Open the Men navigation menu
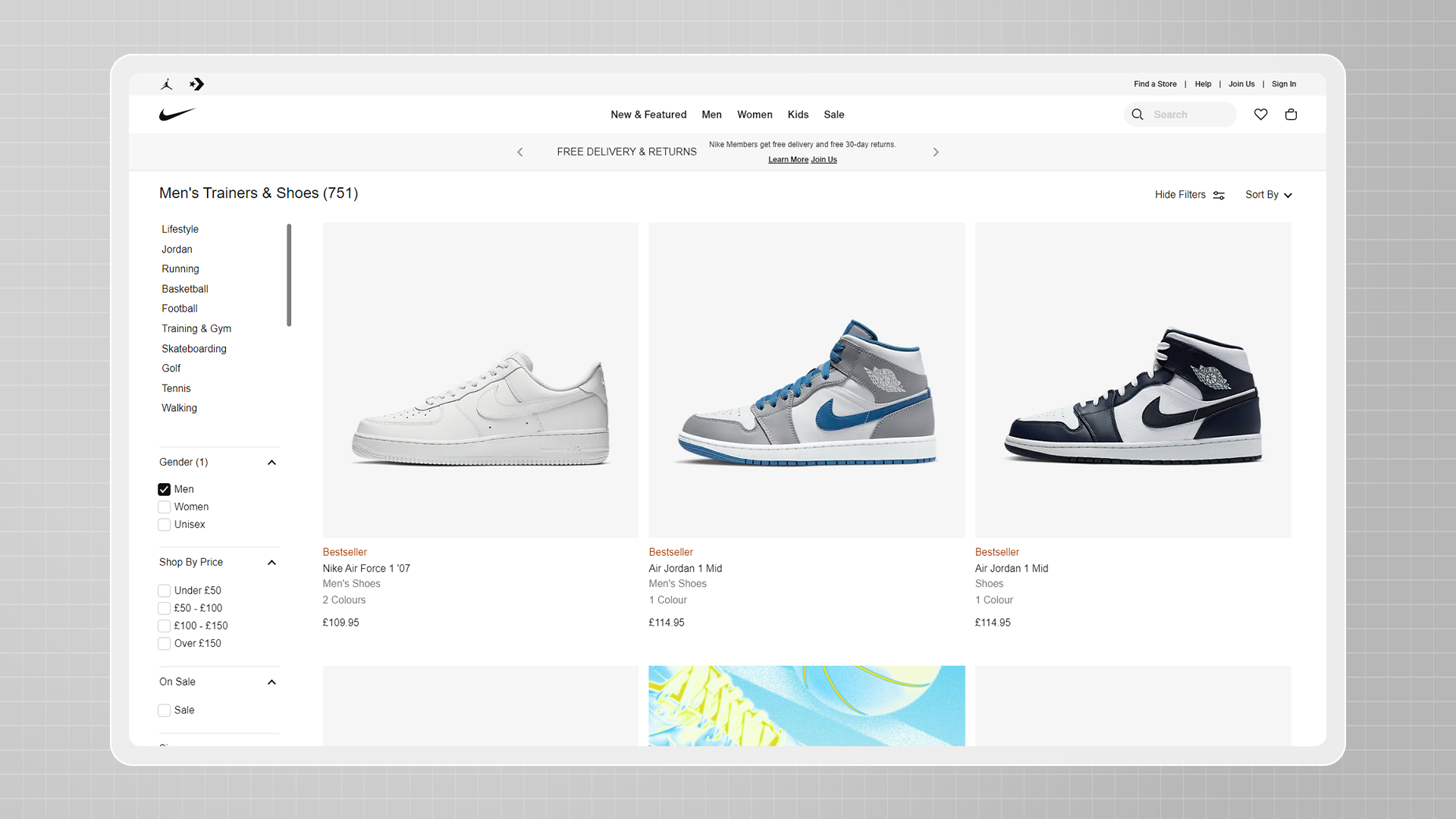This screenshot has height=819, width=1456. 711,115
